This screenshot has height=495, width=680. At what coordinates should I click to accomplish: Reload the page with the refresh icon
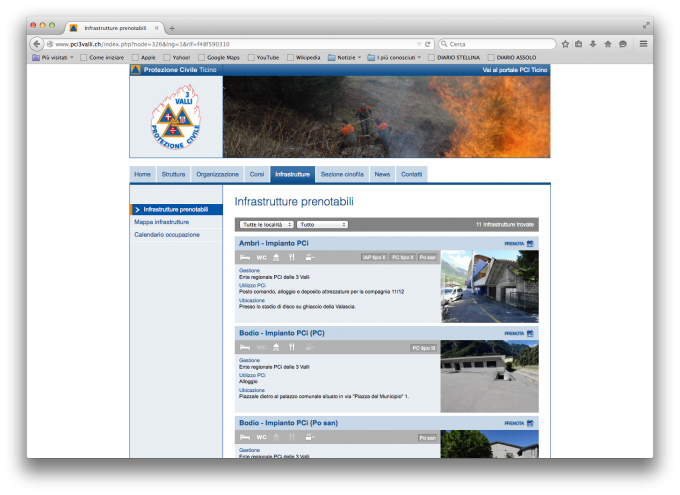click(428, 44)
